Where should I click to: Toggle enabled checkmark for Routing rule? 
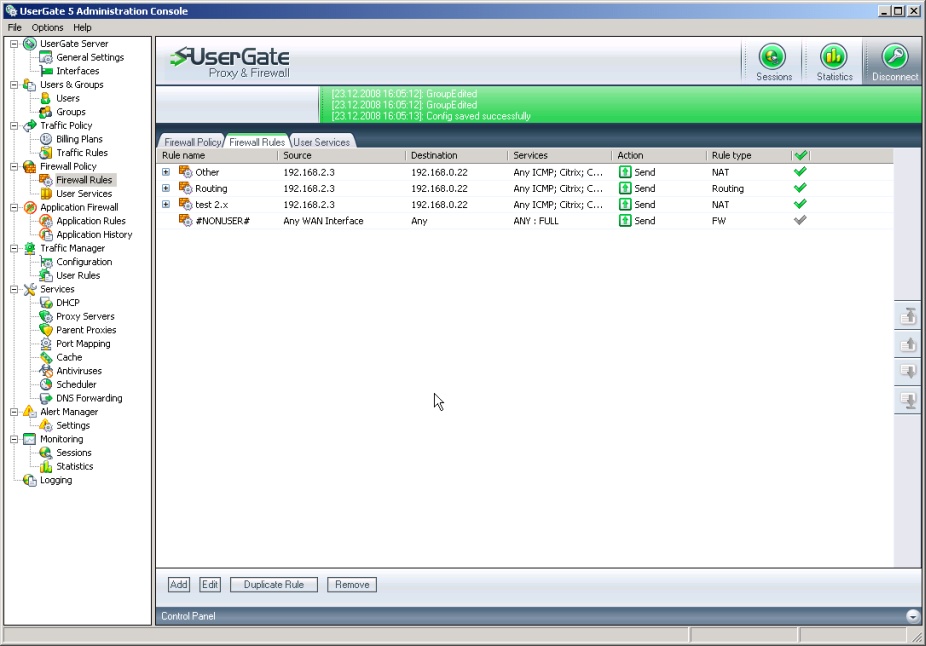tap(800, 188)
